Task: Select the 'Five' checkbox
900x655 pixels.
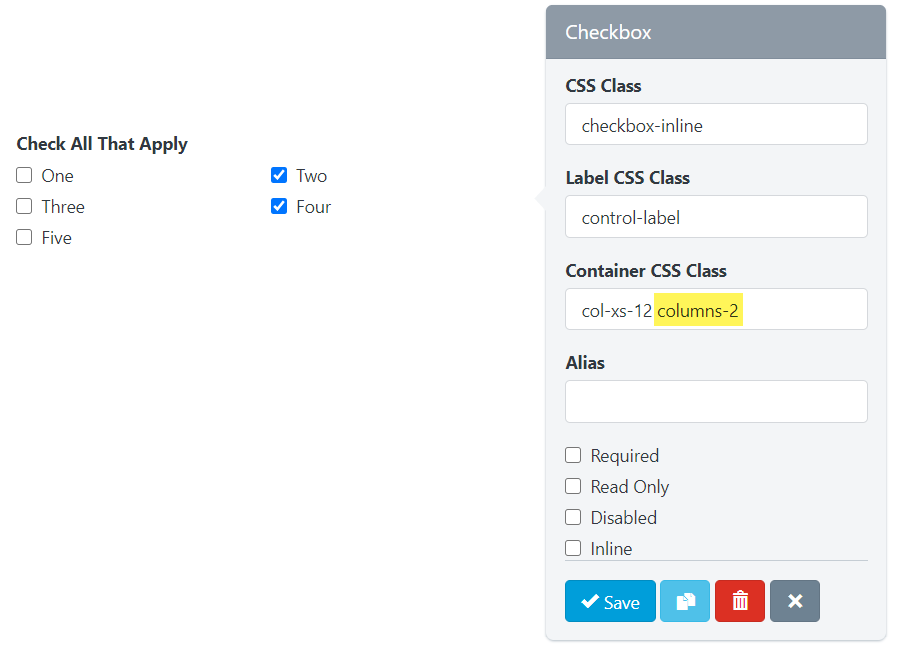Action: 24,238
